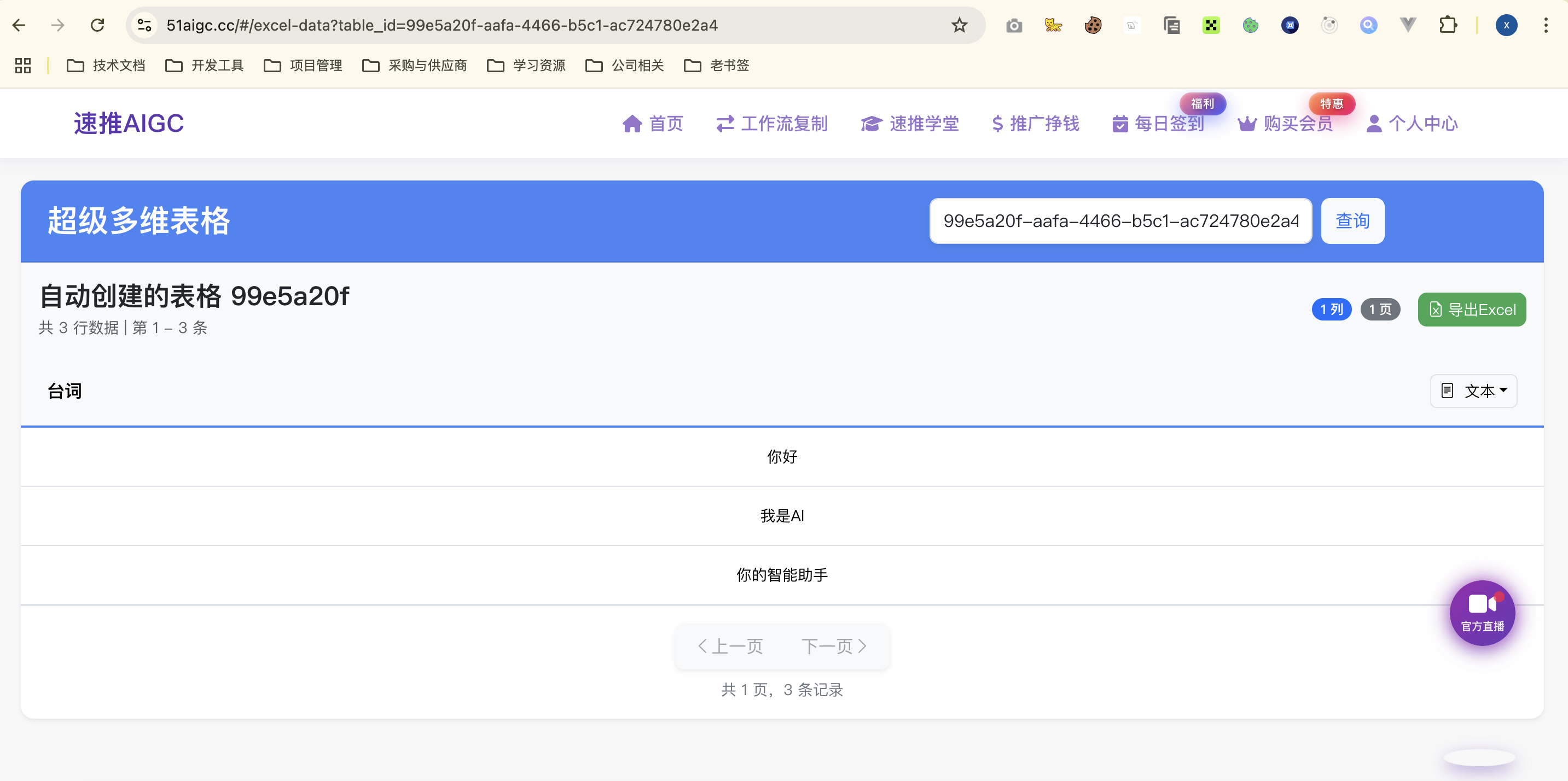Open 购买会员 in the navigation
The height and width of the screenshot is (781, 1568).
pyautogui.click(x=1286, y=124)
